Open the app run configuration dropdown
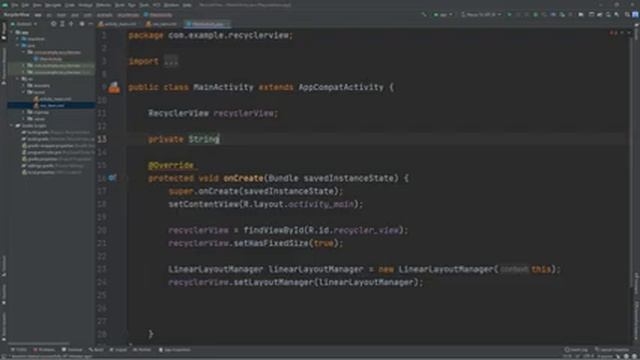Viewport: 640px width, 360px height. click(442, 15)
